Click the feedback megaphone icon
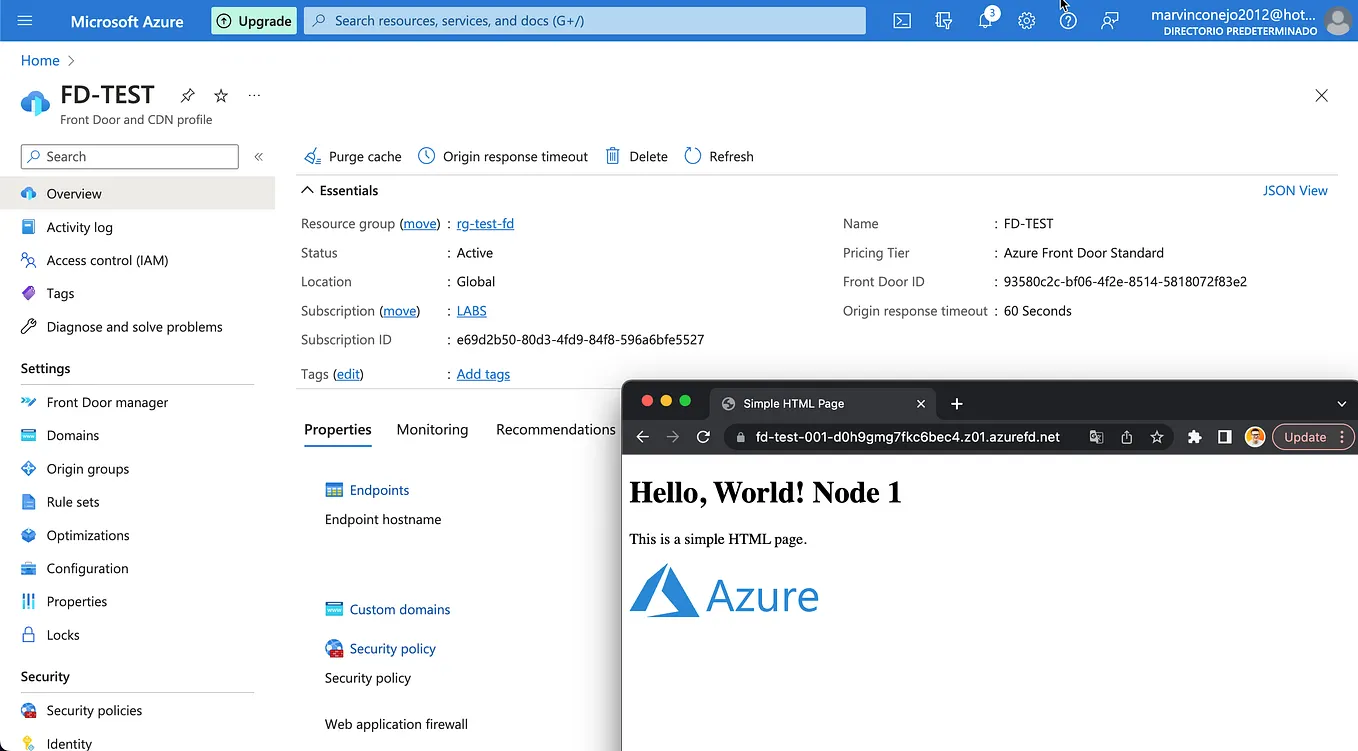Viewport: 1358px width, 751px height. [1109, 20]
